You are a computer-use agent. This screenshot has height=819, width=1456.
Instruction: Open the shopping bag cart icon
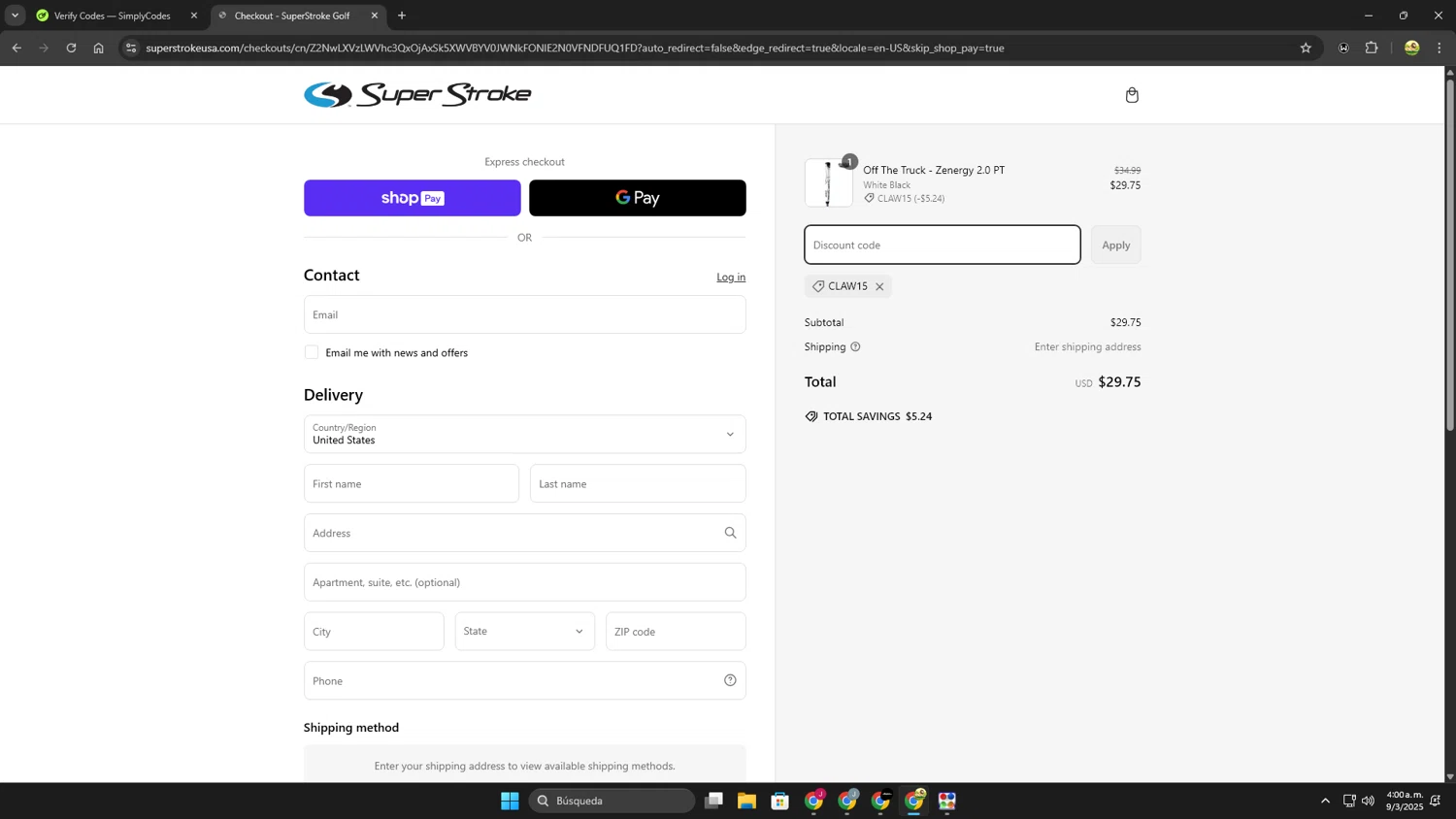[x=1132, y=95]
